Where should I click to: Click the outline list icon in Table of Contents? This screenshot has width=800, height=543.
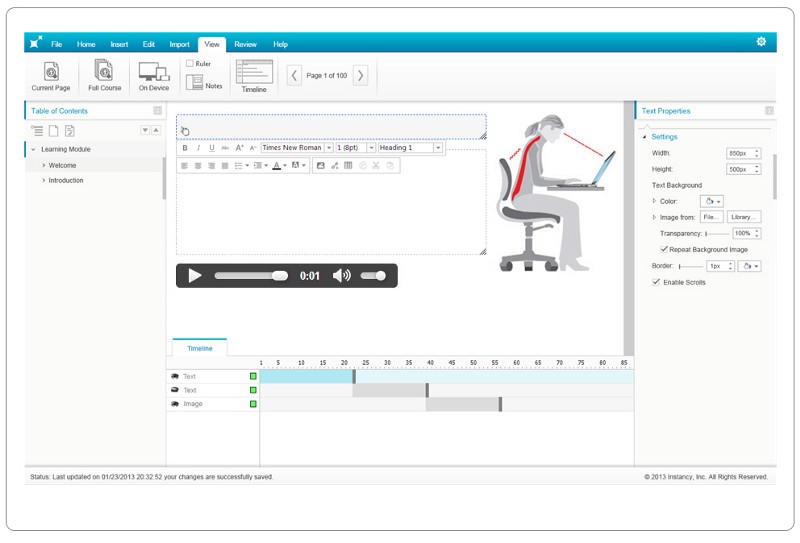pos(37,131)
